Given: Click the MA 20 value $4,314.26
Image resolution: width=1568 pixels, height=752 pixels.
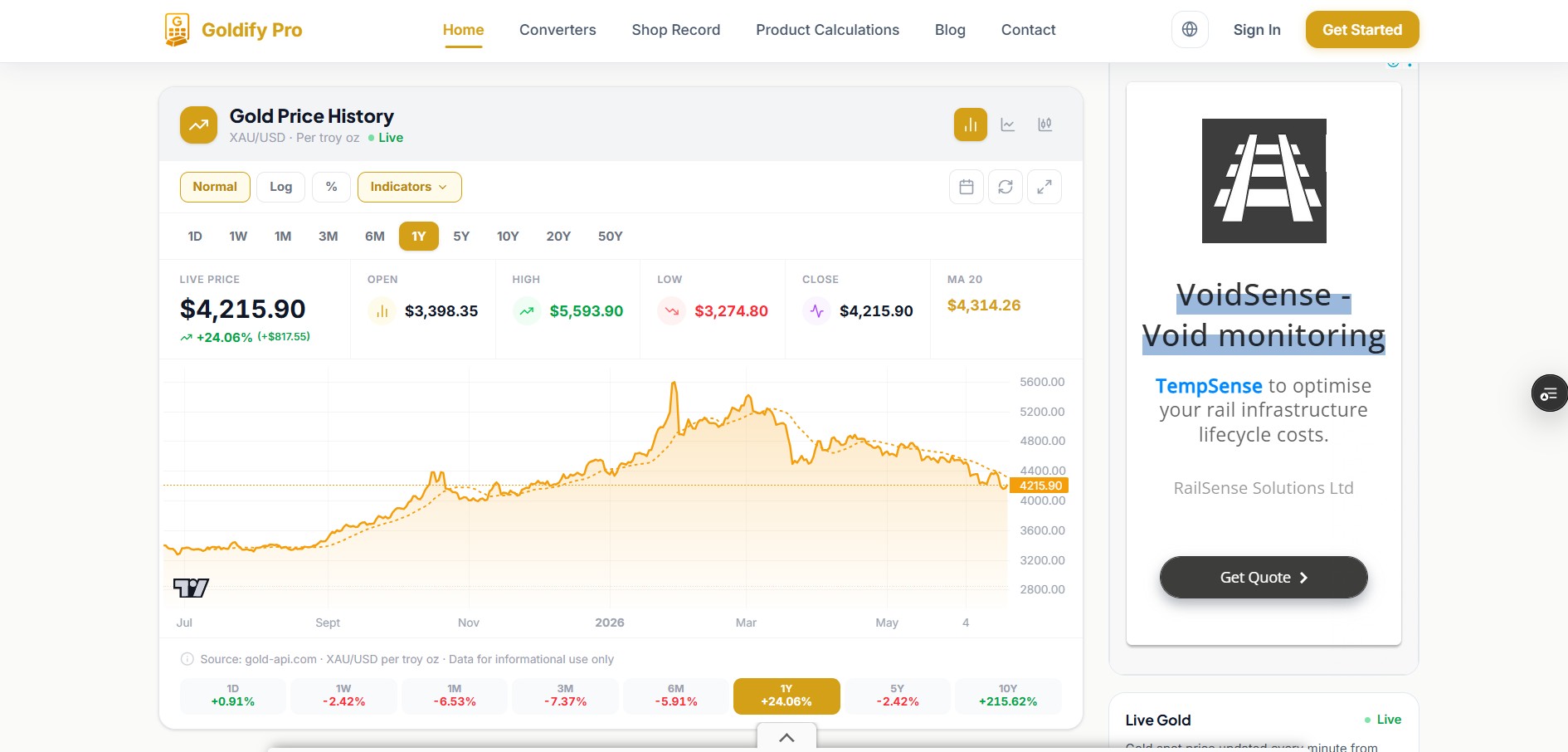Looking at the screenshot, I should point(984,305).
